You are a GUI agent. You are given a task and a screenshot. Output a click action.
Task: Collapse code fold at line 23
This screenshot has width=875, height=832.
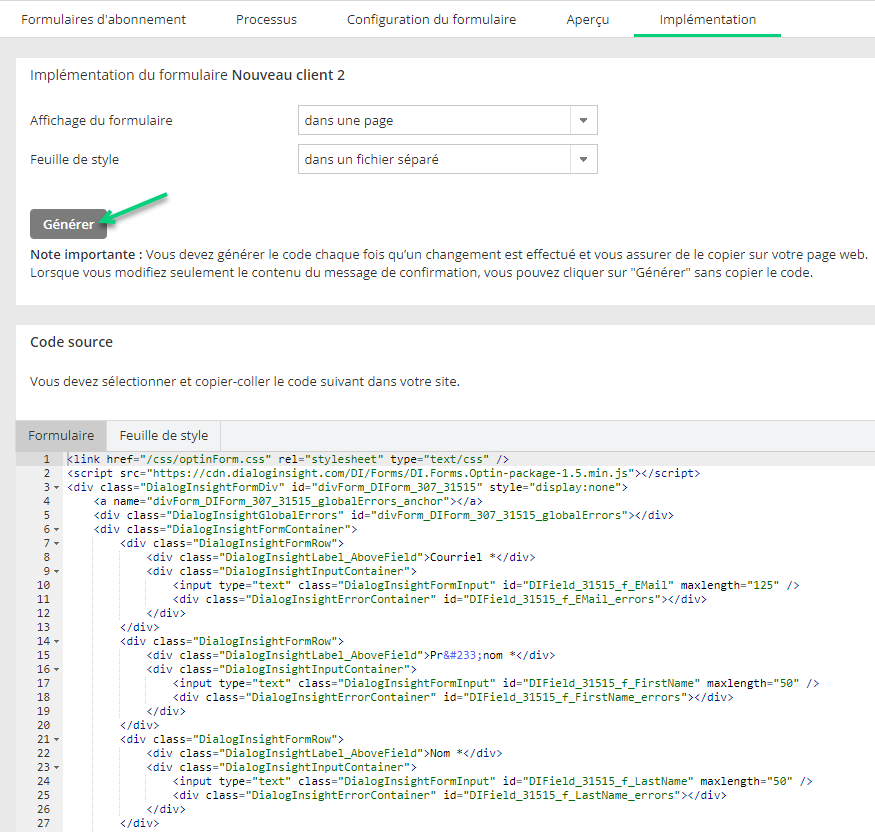tap(56, 767)
